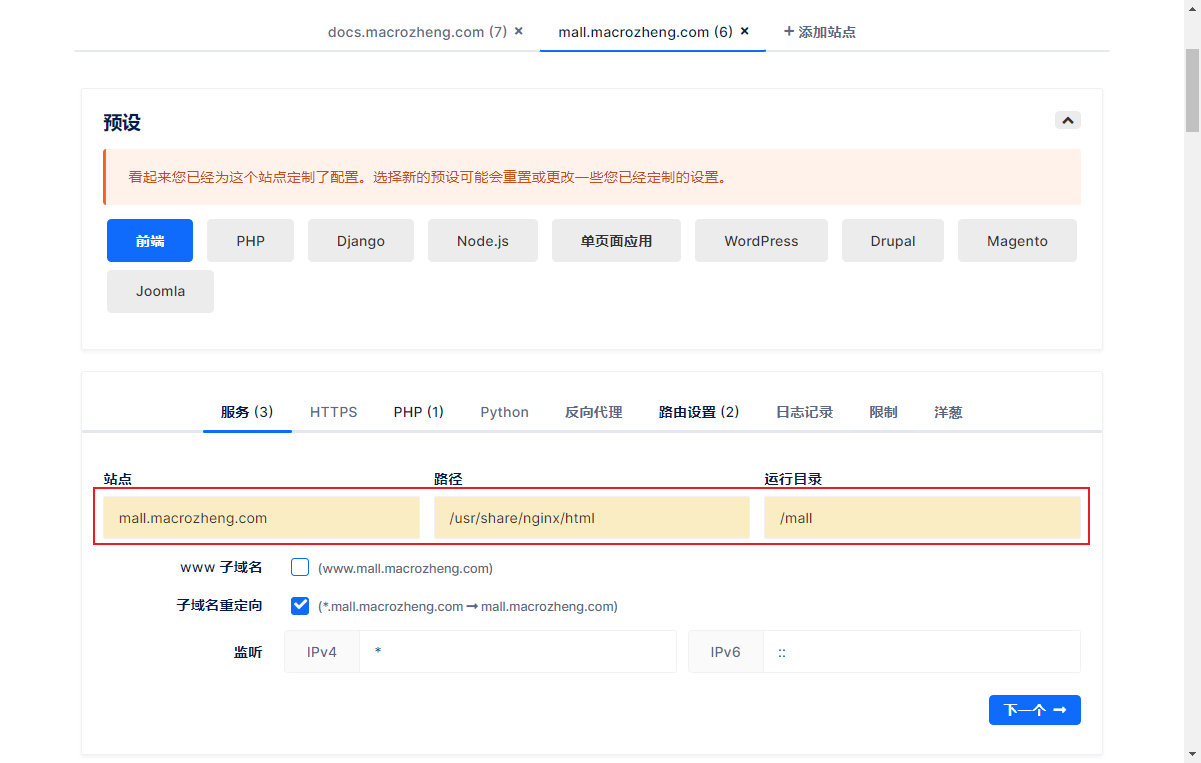1201x763 pixels.
Task: Select the Django preset
Action: [360, 241]
